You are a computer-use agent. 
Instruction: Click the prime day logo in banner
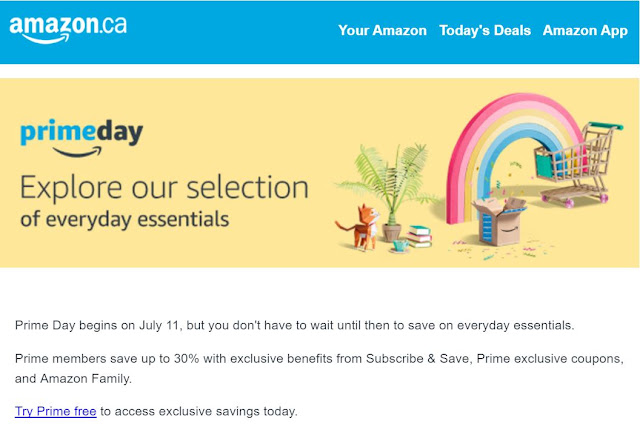[82, 138]
